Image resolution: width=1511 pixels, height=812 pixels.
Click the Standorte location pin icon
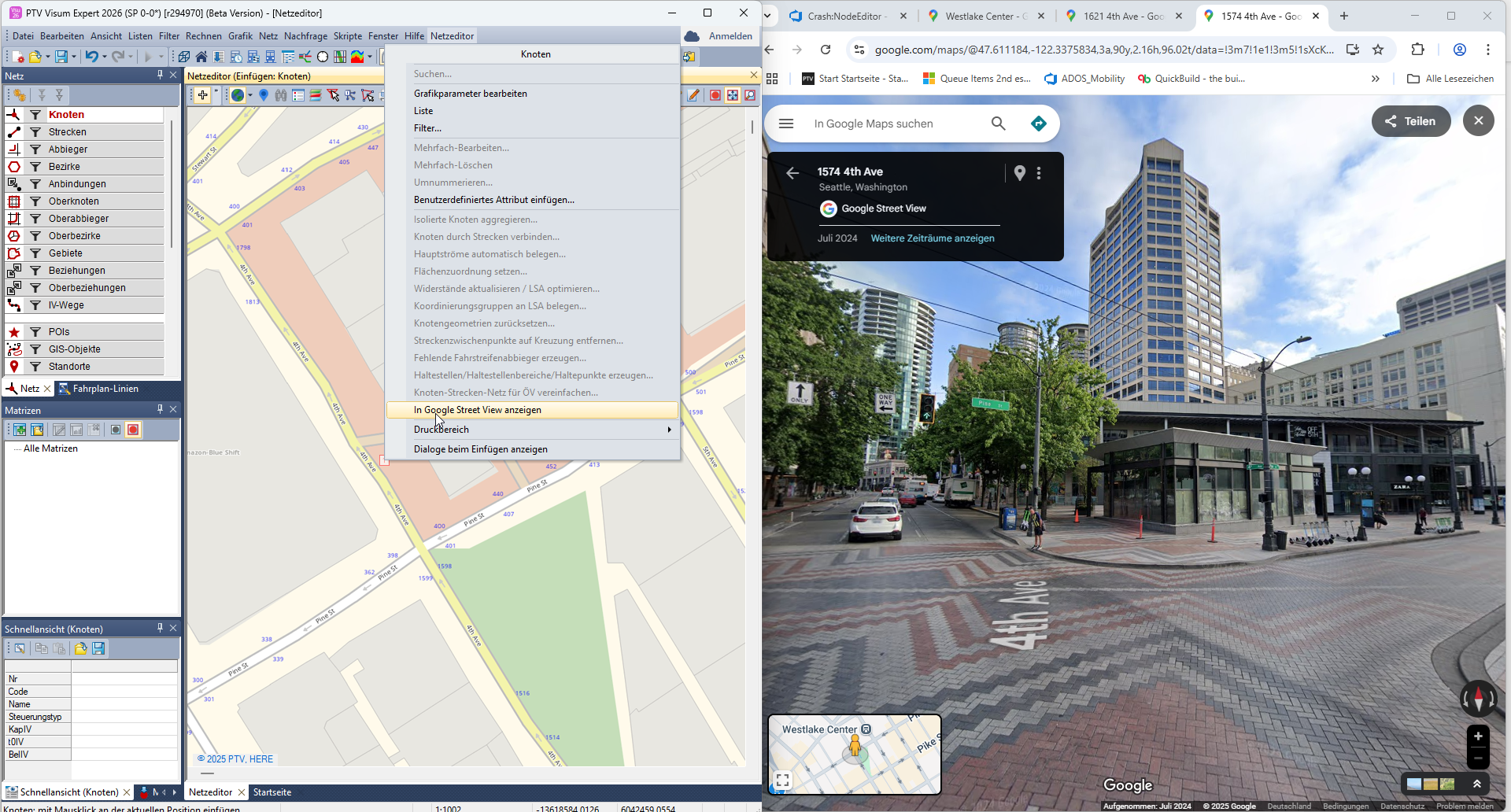point(14,367)
